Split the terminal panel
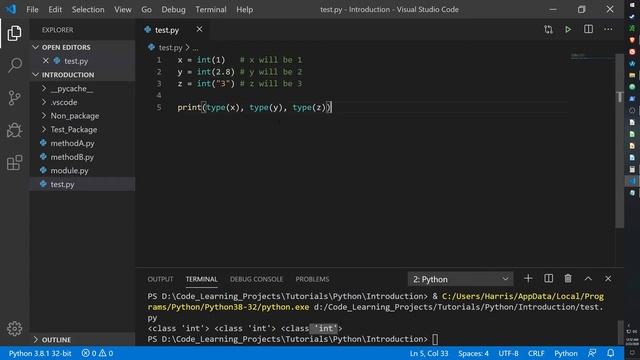 coord(548,278)
